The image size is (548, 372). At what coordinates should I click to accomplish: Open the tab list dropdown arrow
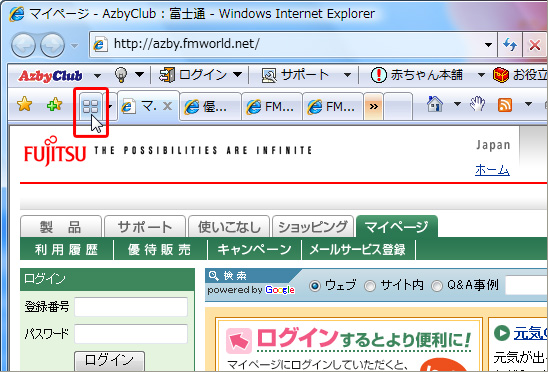point(109,106)
